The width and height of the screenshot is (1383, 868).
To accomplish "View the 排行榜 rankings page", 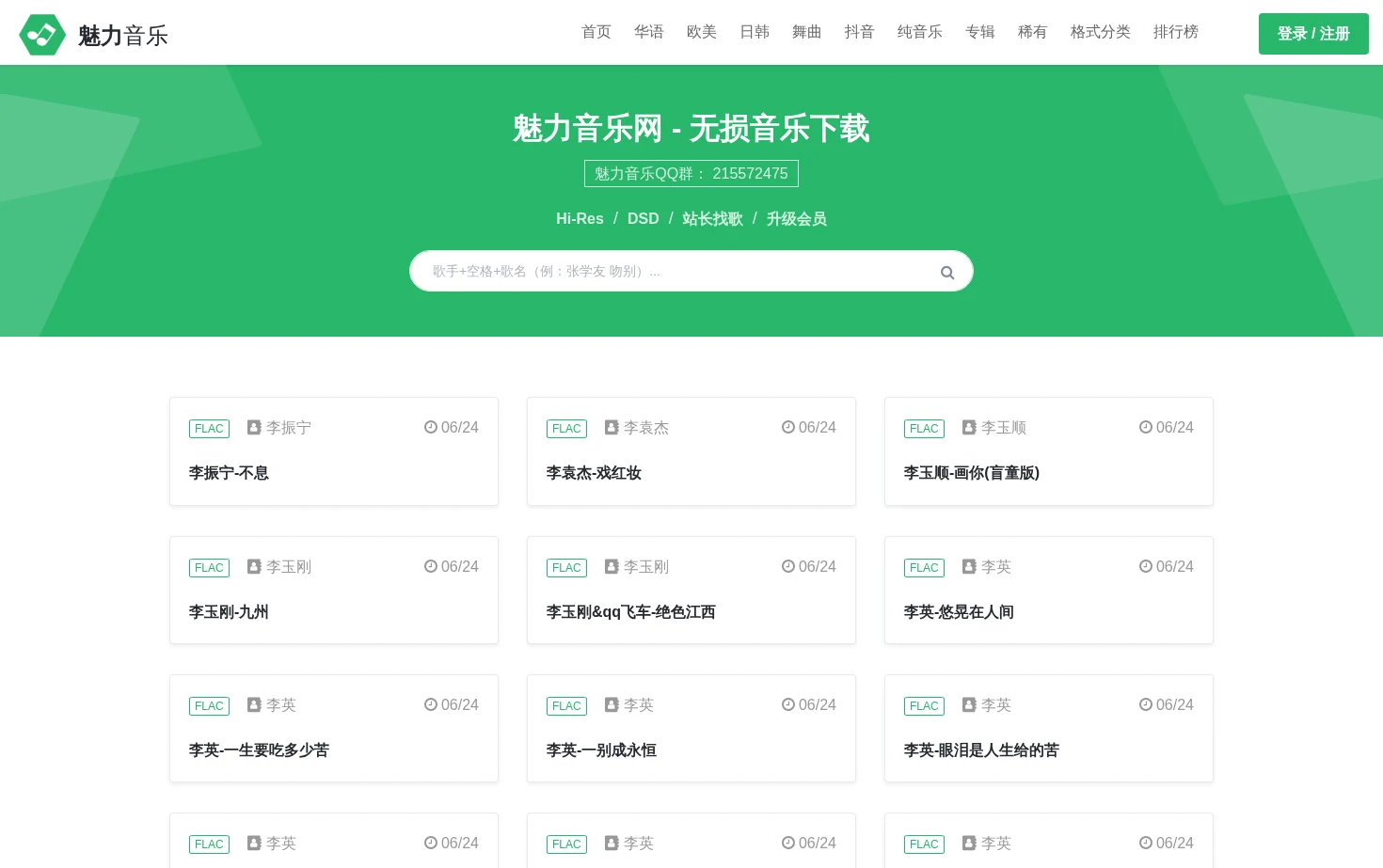I will point(1176,32).
